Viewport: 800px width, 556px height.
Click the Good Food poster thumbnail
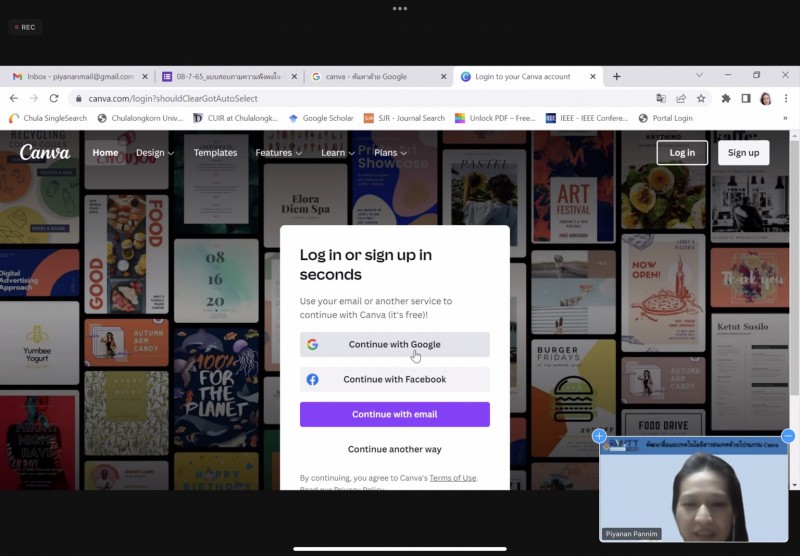pyautogui.click(x=127, y=254)
